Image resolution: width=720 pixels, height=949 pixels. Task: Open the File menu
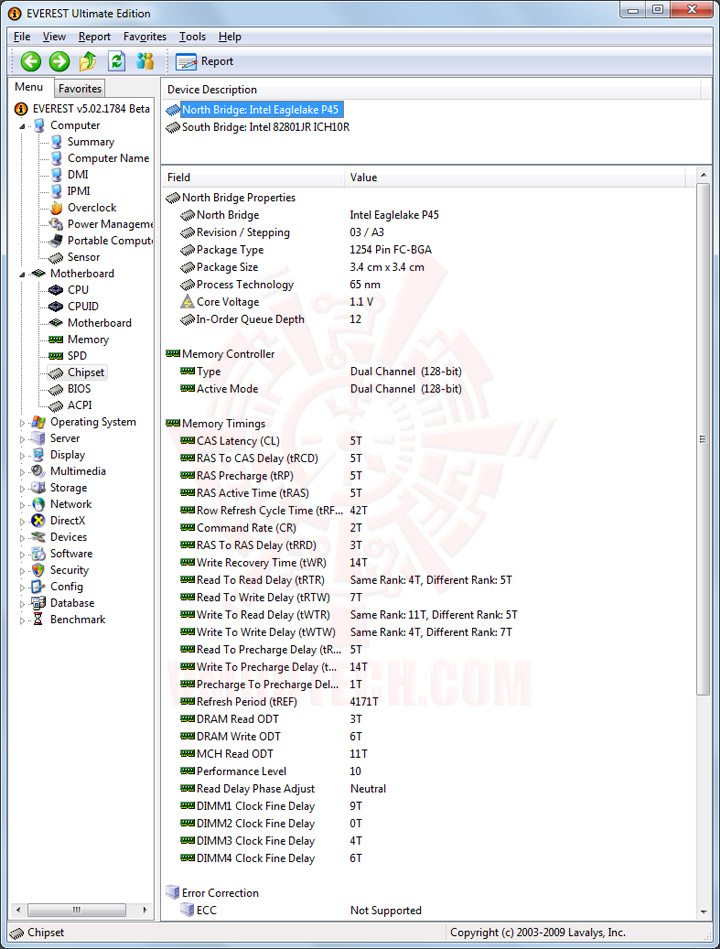[22, 36]
